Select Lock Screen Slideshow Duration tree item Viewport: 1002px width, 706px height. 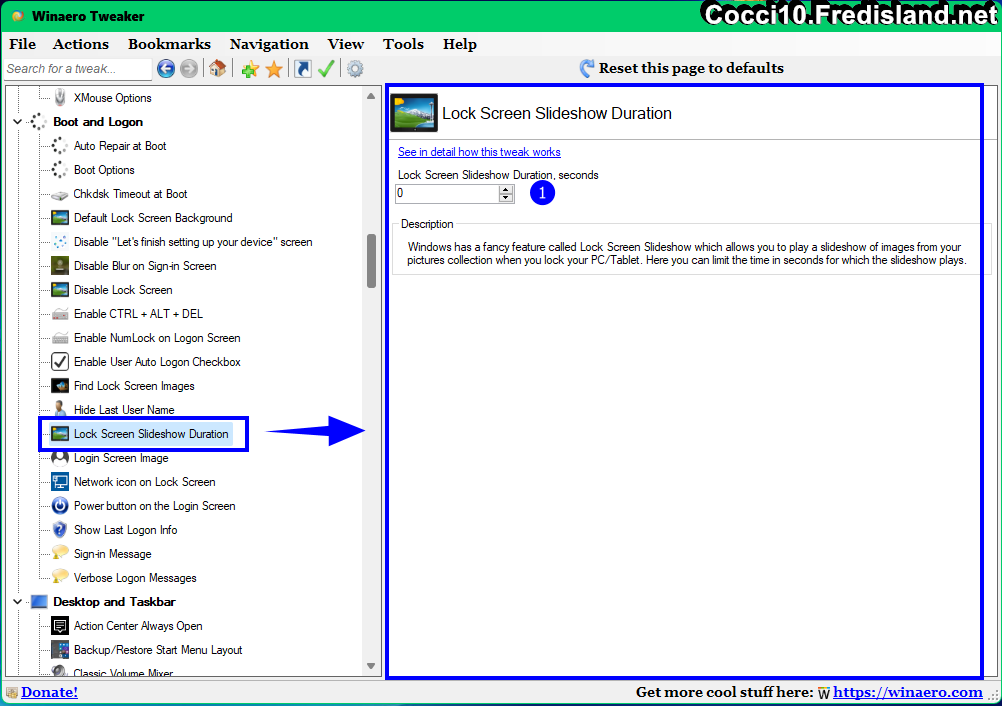(x=151, y=434)
